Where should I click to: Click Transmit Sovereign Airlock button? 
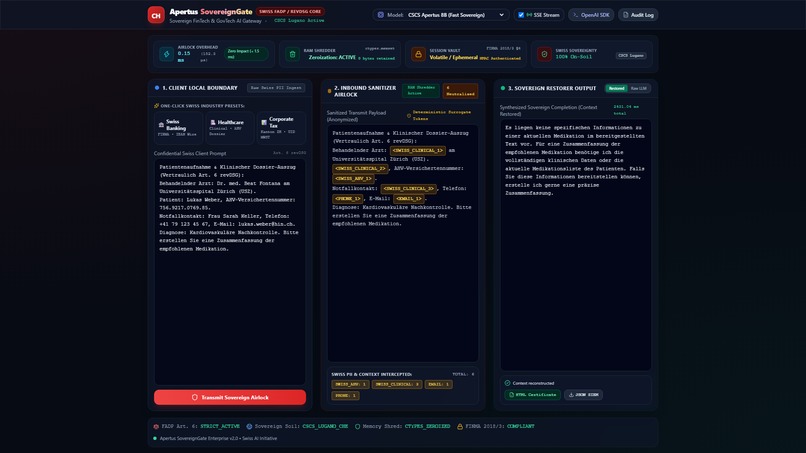[230, 397]
